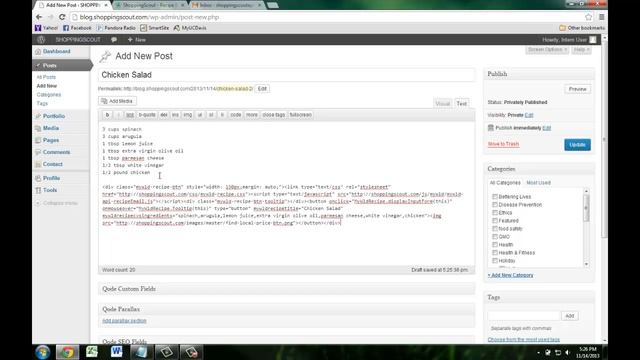Click the Add Media button
The height and width of the screenshot is (360, 640).
117,101
